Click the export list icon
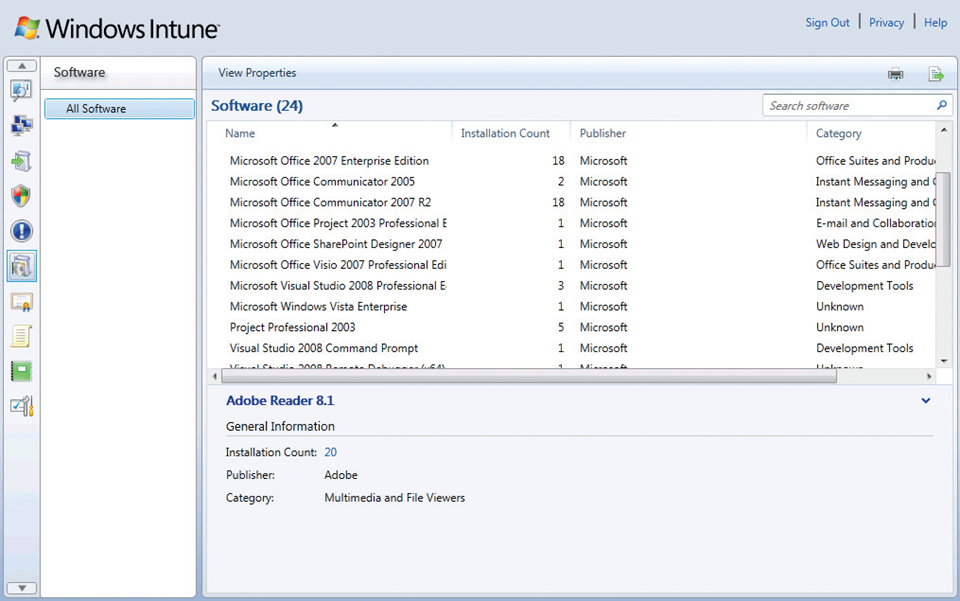Viewport: 960px width, 601px height. click(x=936, y=74)
